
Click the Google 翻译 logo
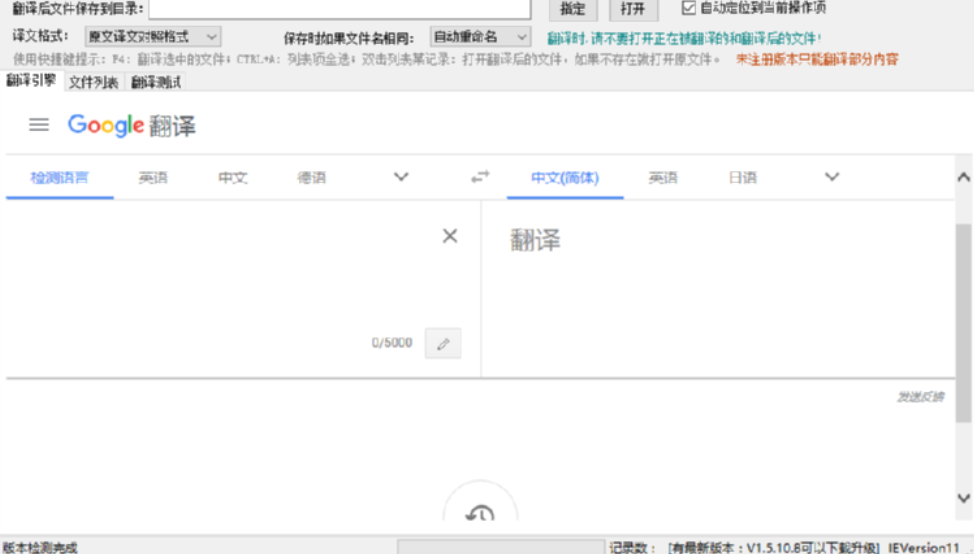132,125
